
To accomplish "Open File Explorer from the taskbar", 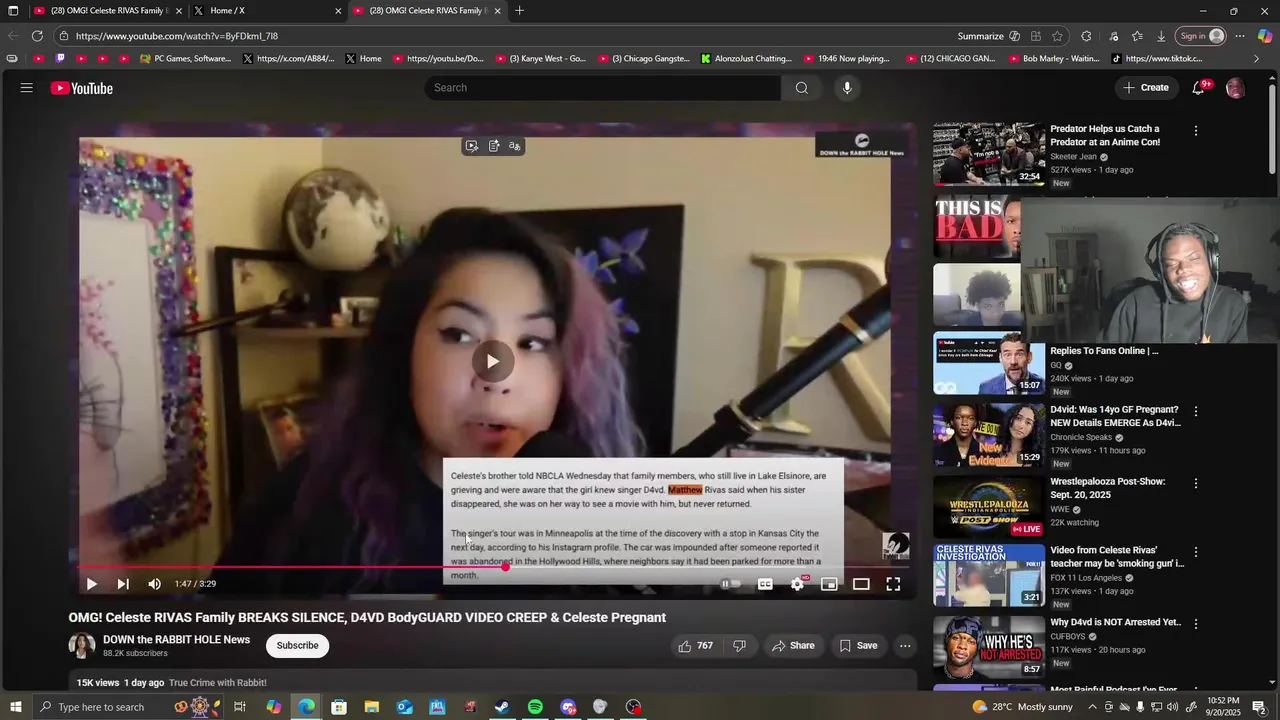I will (371, 707).
